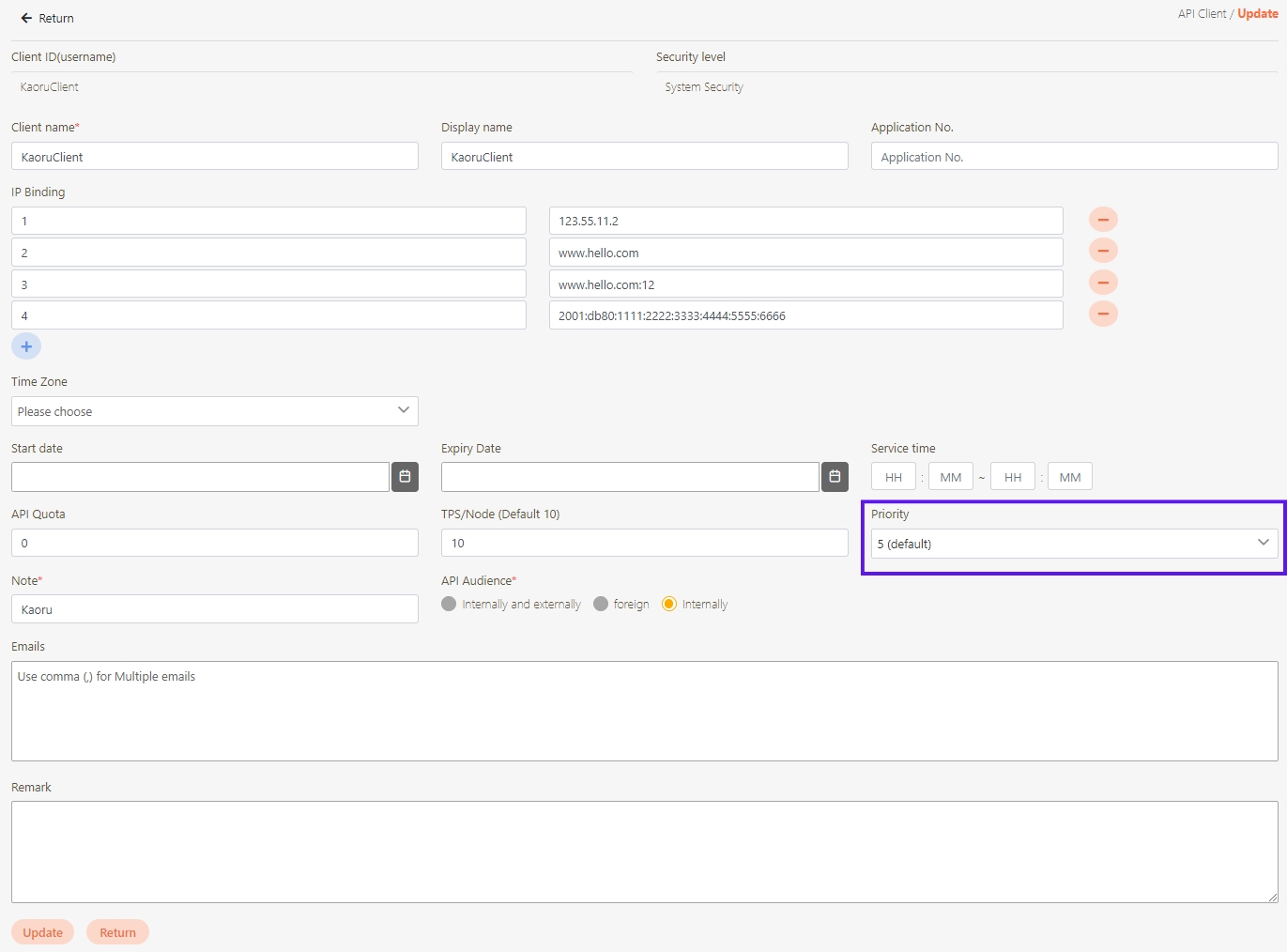Image resolution: width=1287 pixels, height=952 pixels.
Task: Remove the IPv6 address binding row
Action: (1102, 314)
